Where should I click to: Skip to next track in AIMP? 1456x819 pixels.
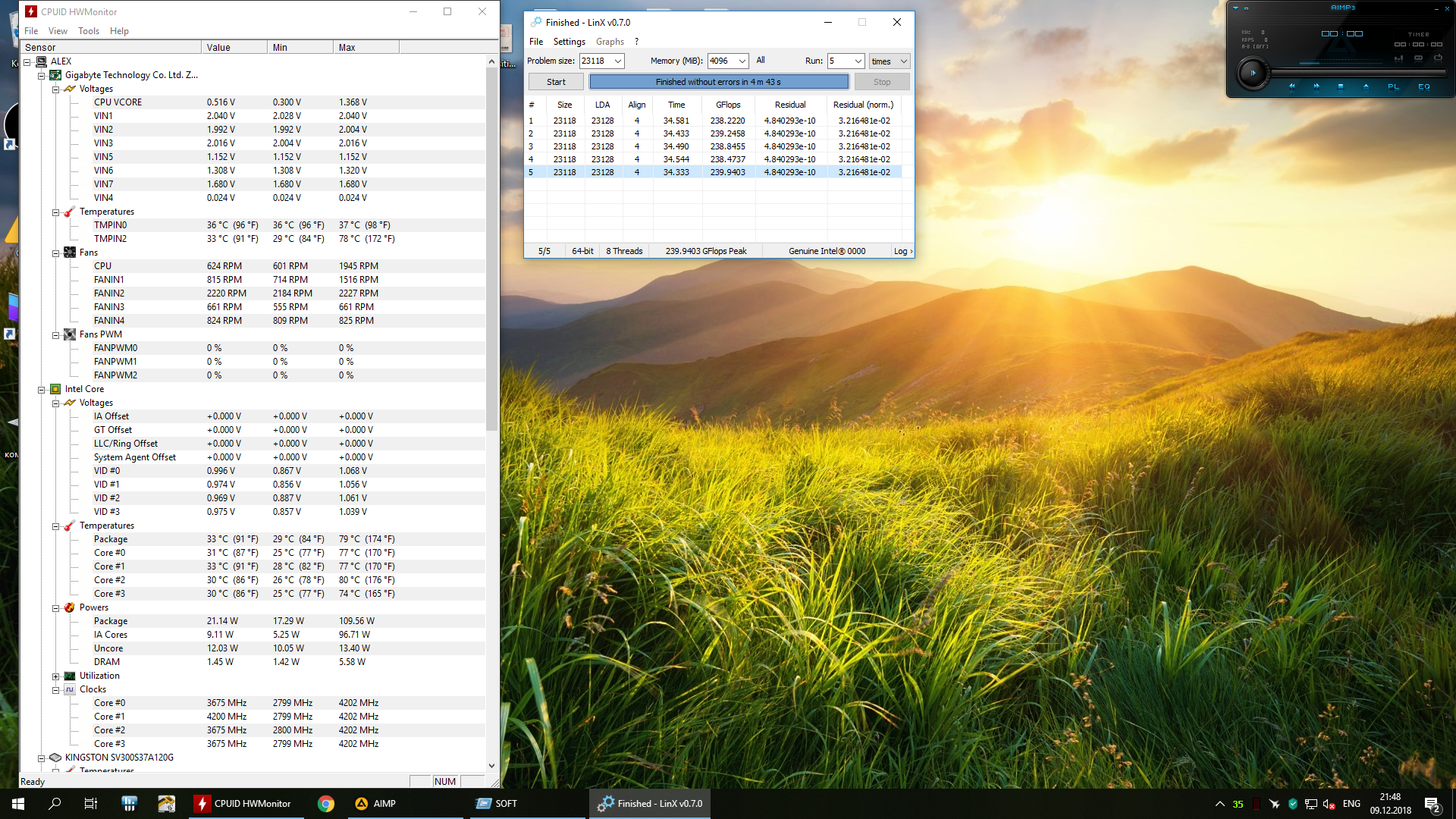[x=1316, y=86]
